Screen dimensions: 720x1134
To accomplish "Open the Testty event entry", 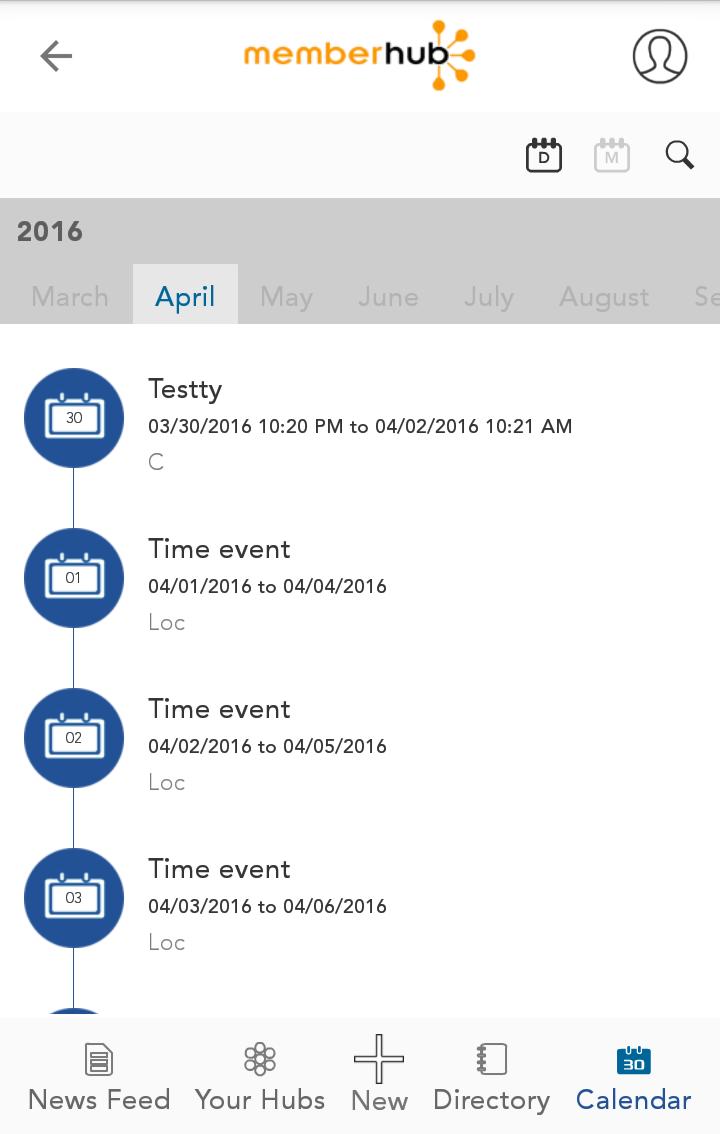I will [360, 424].
